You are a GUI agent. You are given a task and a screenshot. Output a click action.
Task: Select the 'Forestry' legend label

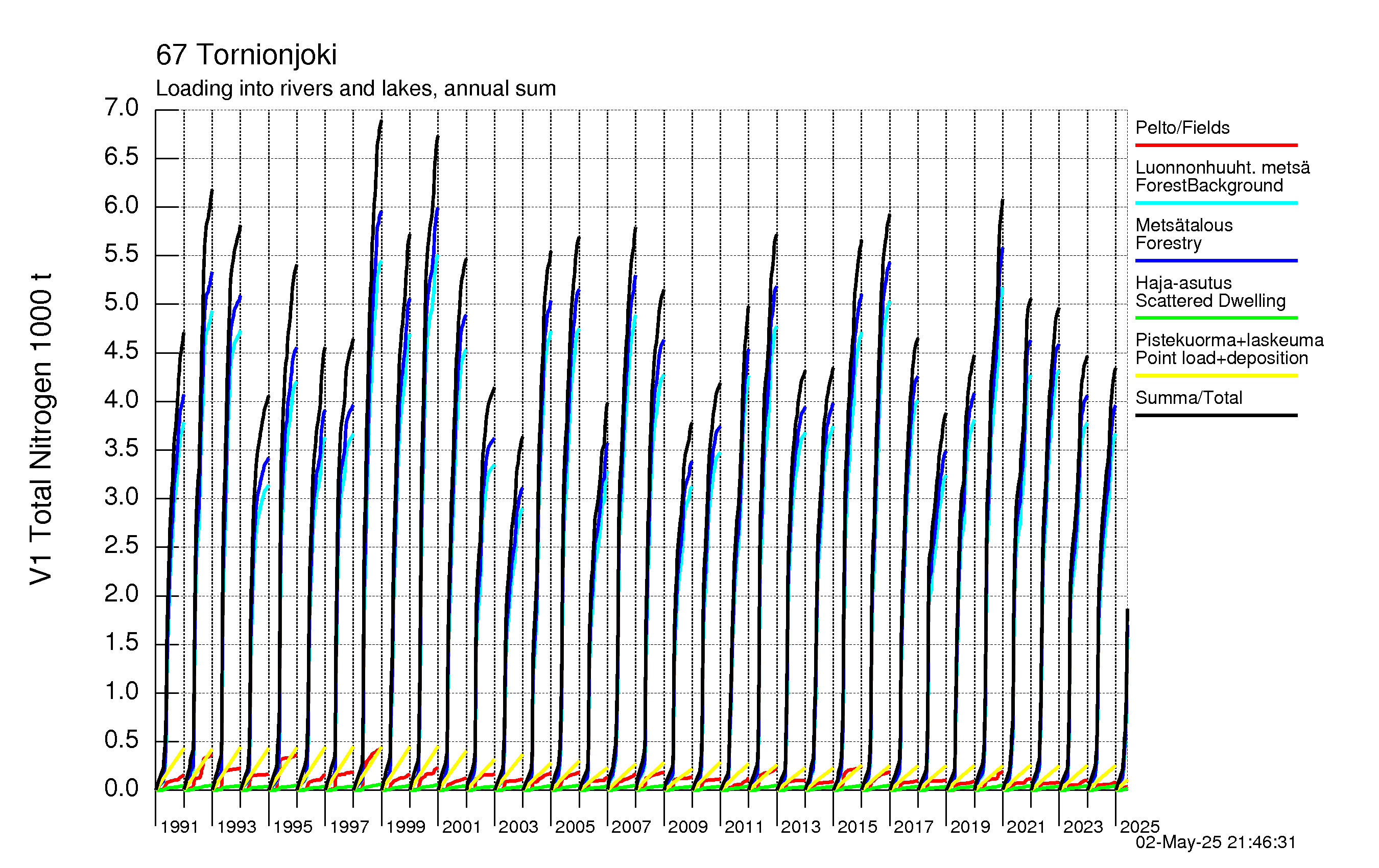click(x=1168, y=244)
